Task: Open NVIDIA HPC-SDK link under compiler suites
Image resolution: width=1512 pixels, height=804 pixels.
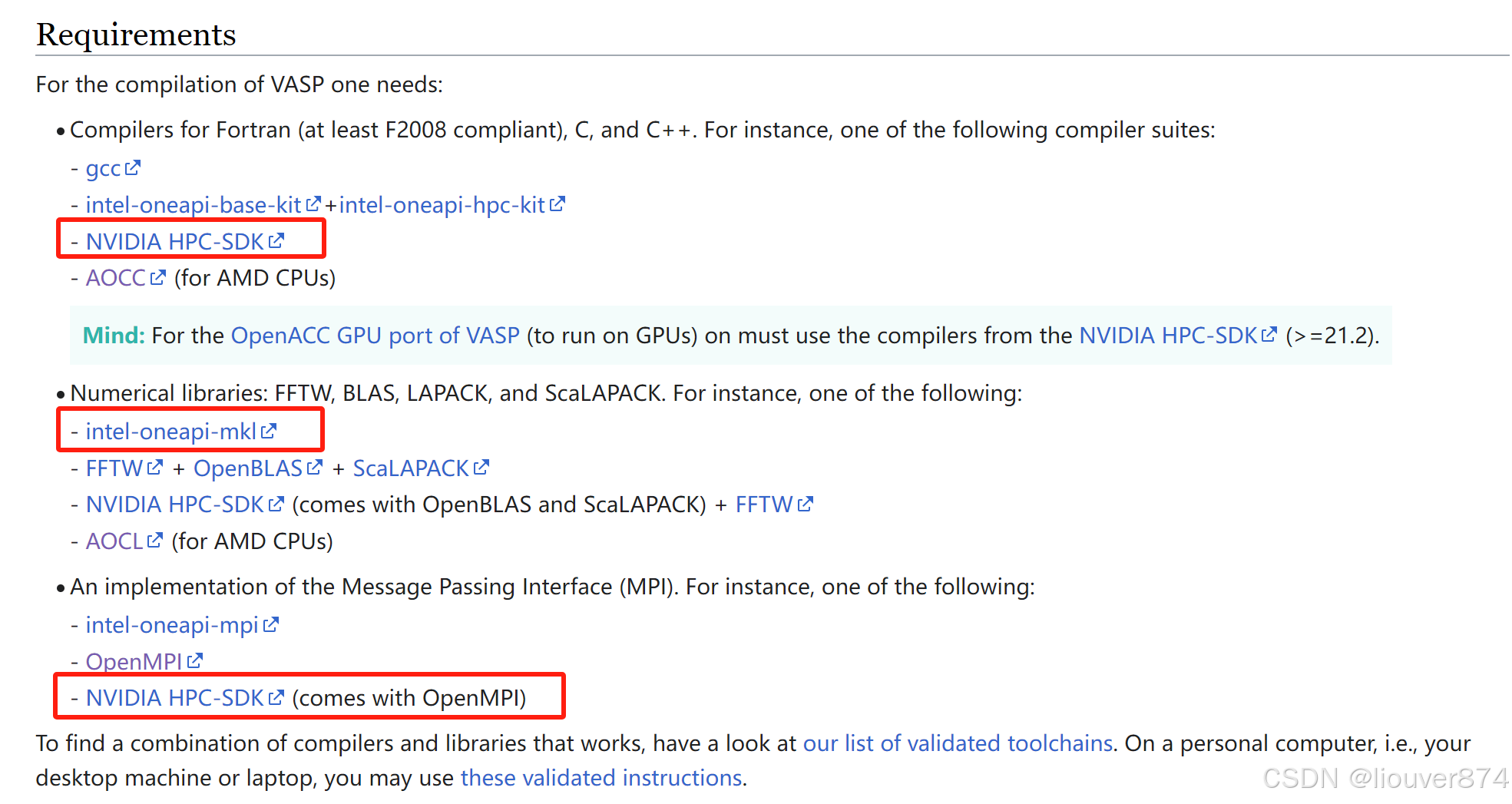Action: click(174, 242)
